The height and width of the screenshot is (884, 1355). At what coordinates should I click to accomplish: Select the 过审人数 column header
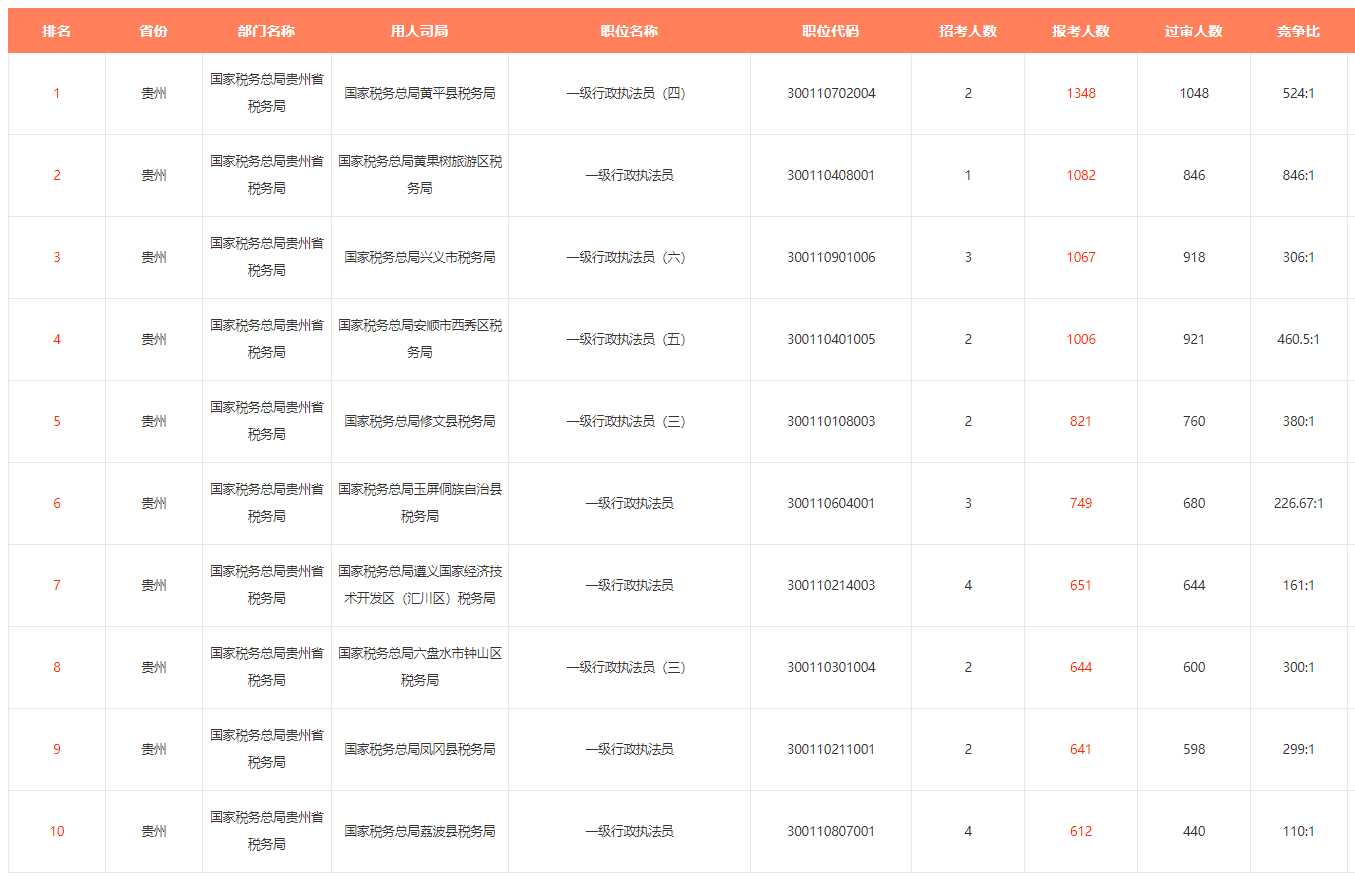pyautogui.click(x=1193, y=31)
